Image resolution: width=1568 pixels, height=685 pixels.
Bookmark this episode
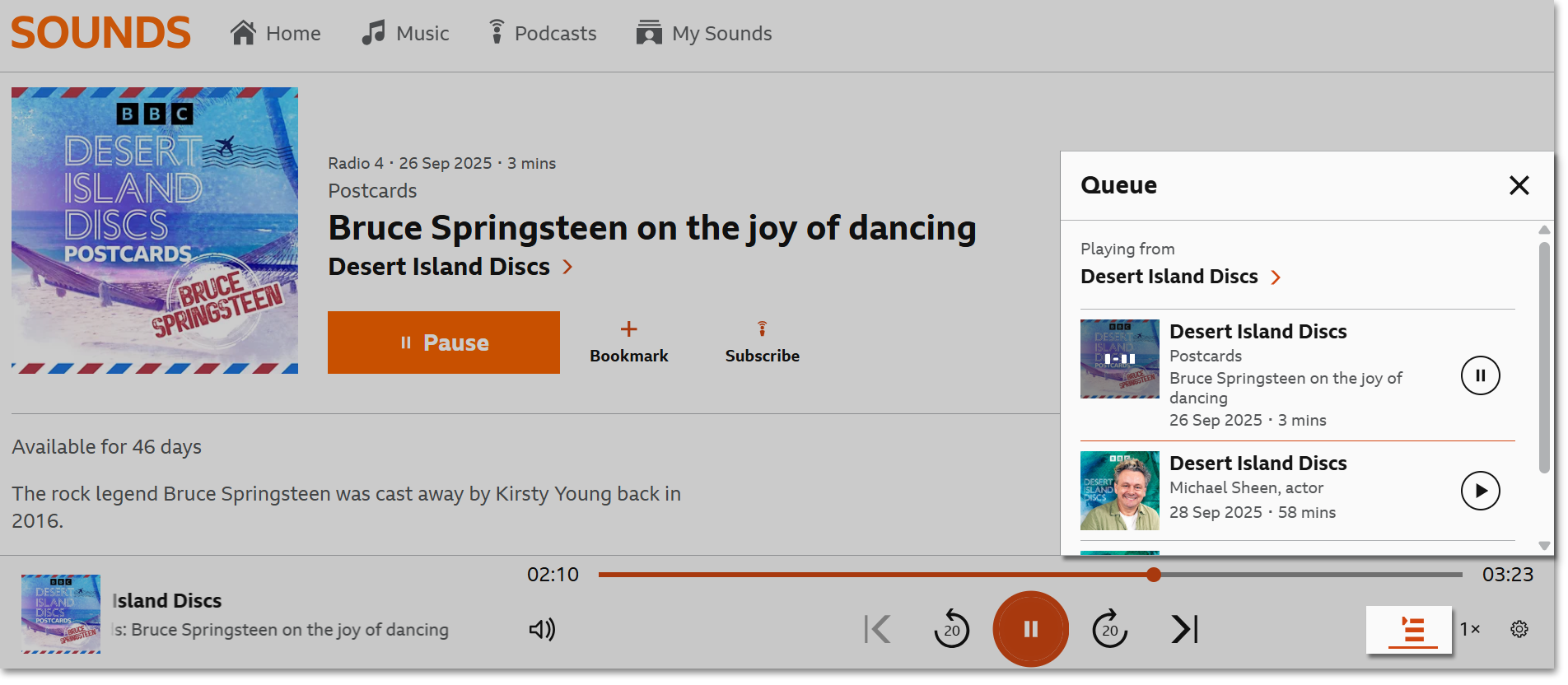pos(629,342)
